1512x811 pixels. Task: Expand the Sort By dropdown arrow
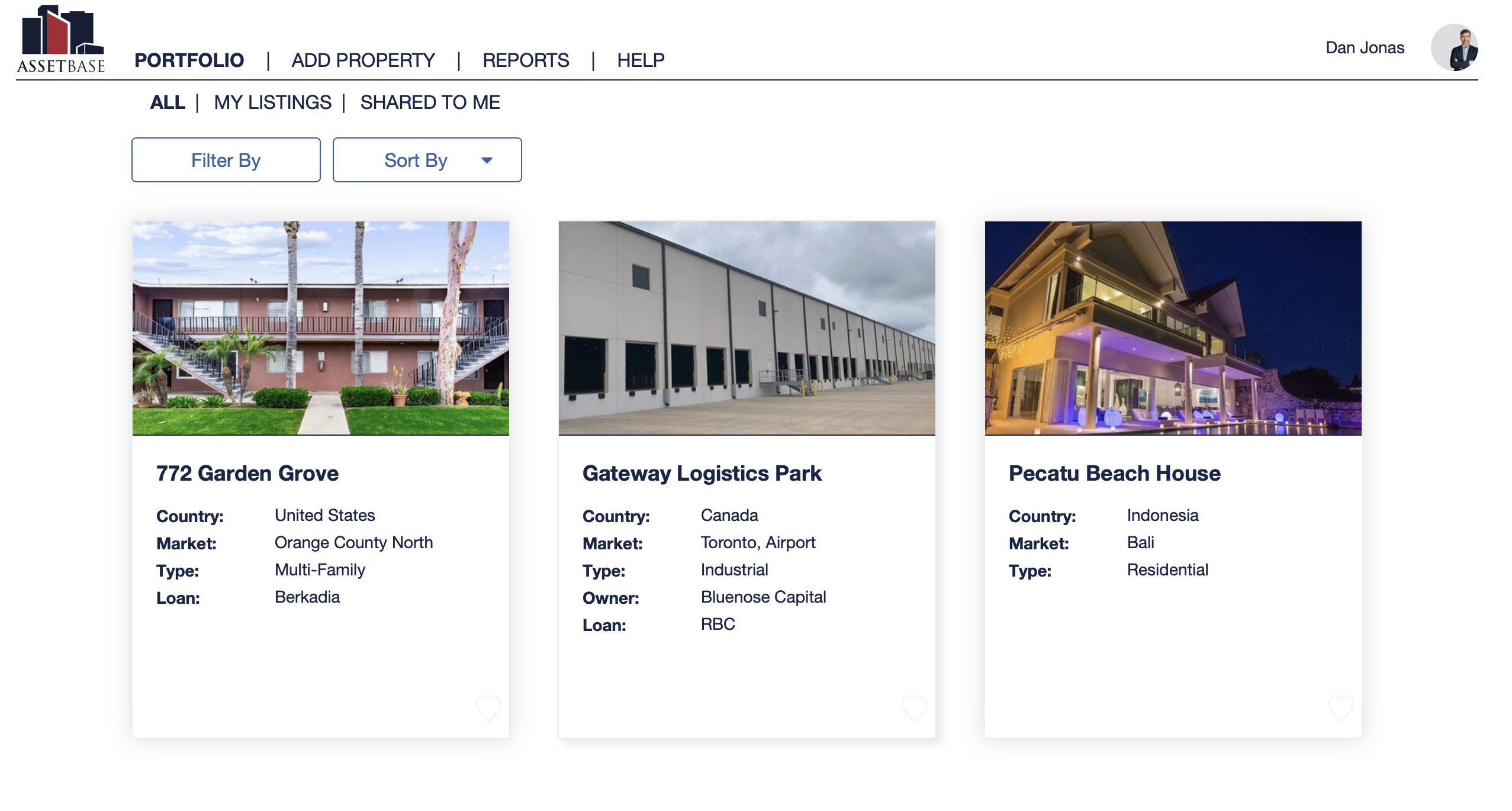(x=487, y=160)
